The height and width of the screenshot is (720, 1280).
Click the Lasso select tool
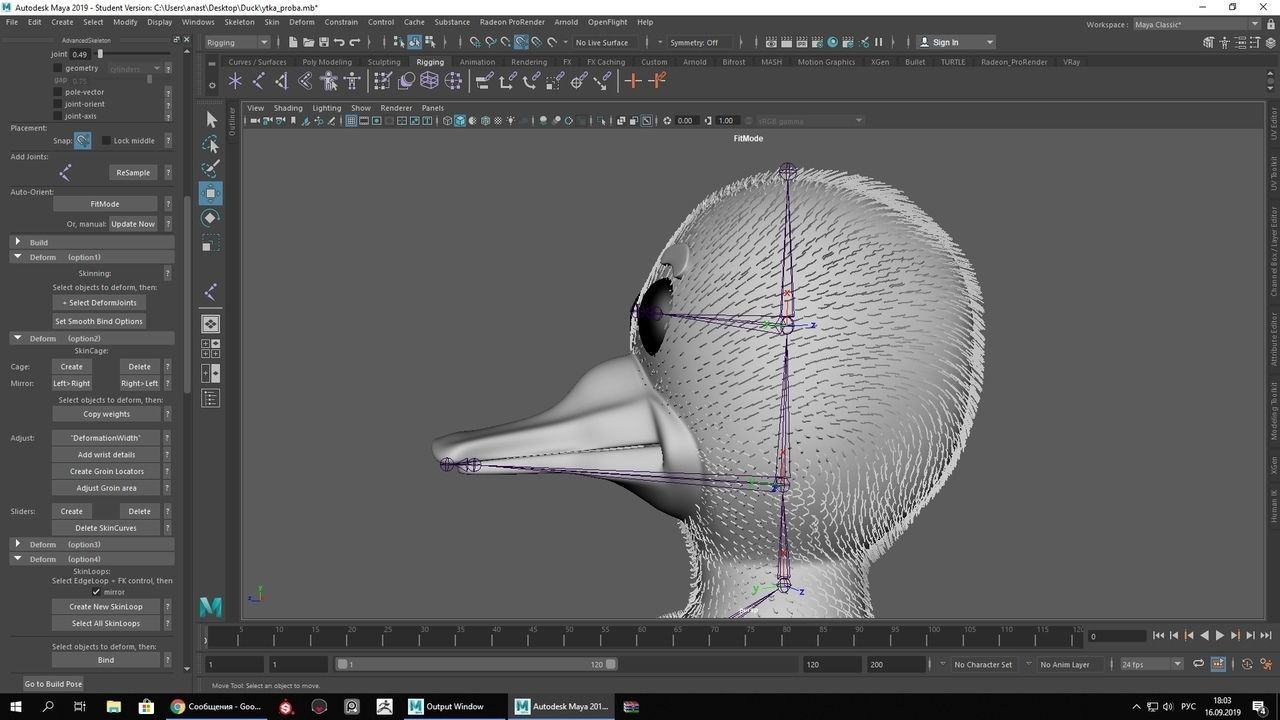(x=210, y=145)
